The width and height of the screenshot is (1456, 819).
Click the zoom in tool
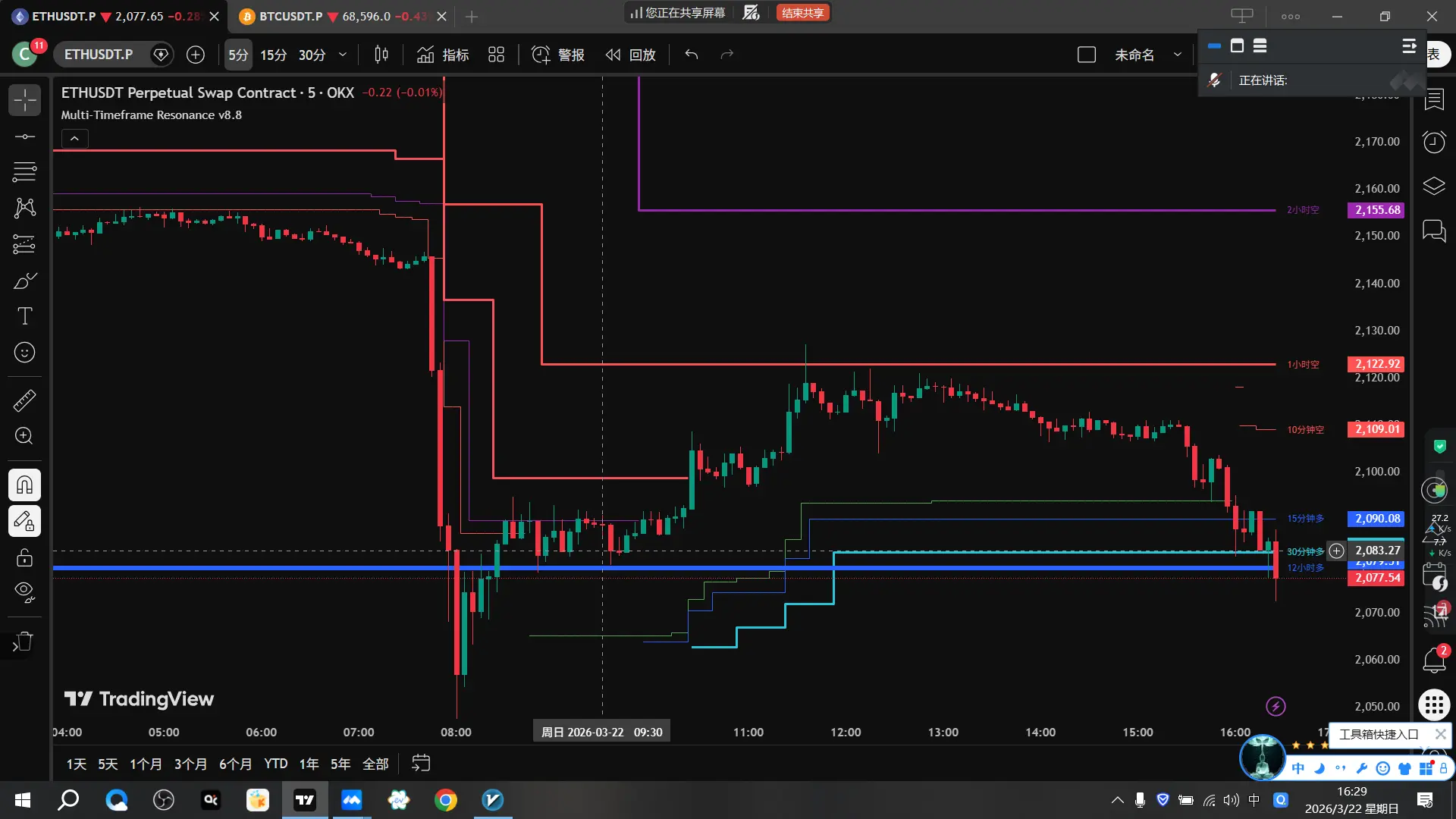[24, 436]
